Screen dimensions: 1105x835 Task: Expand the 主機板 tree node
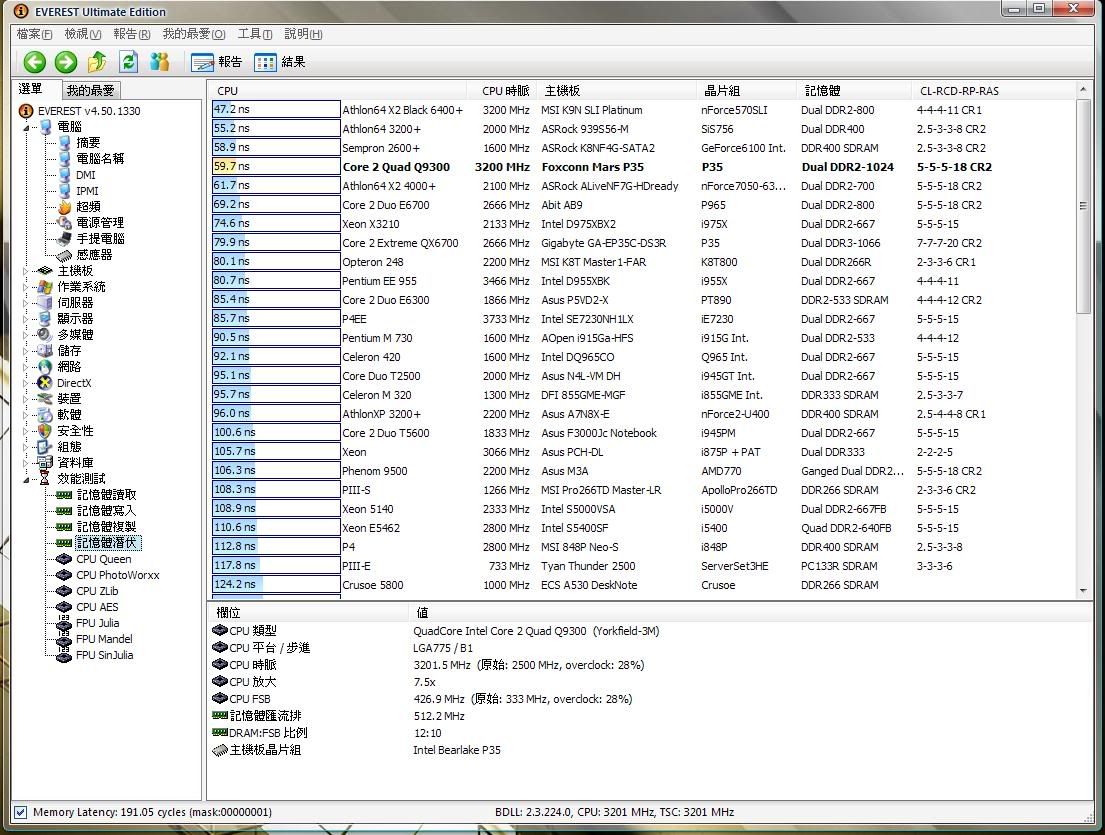[26, 271]
